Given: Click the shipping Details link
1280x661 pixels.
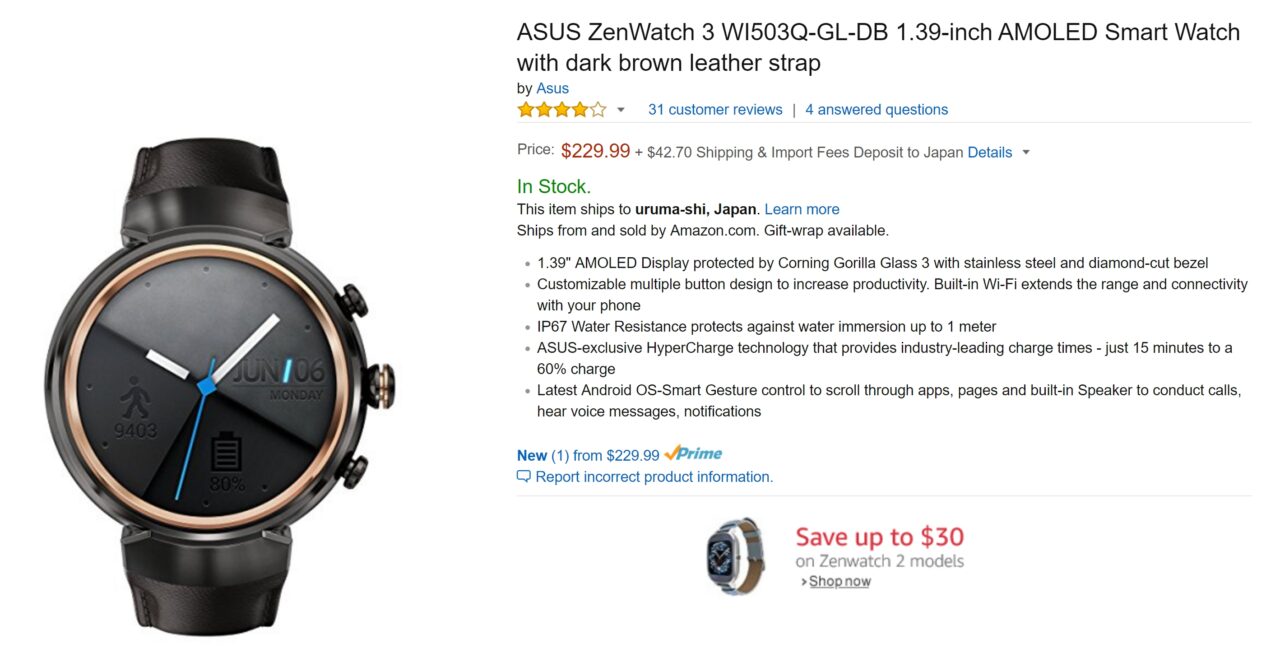Looking at the screenshot, I should click(x=989, y=153).
